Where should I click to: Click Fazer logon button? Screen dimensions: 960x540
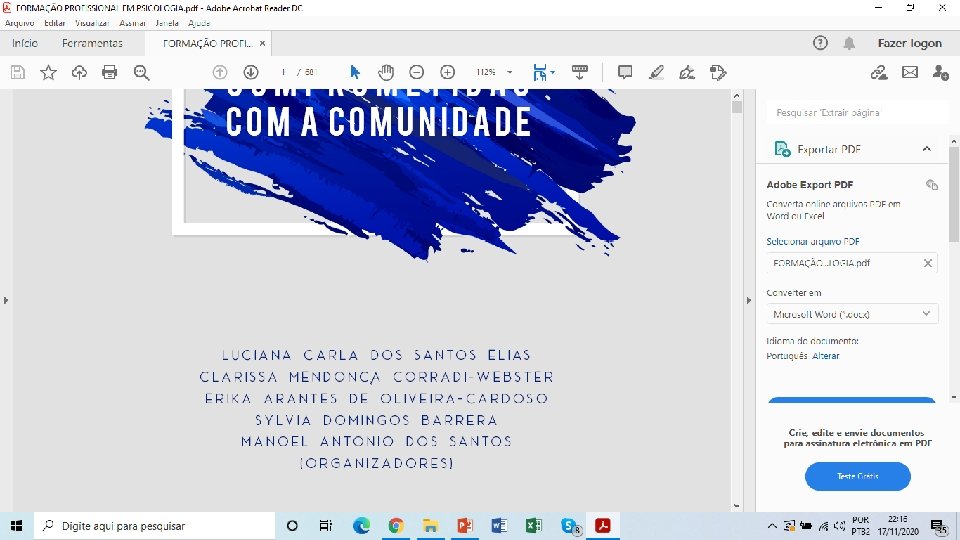pos(910,43)
